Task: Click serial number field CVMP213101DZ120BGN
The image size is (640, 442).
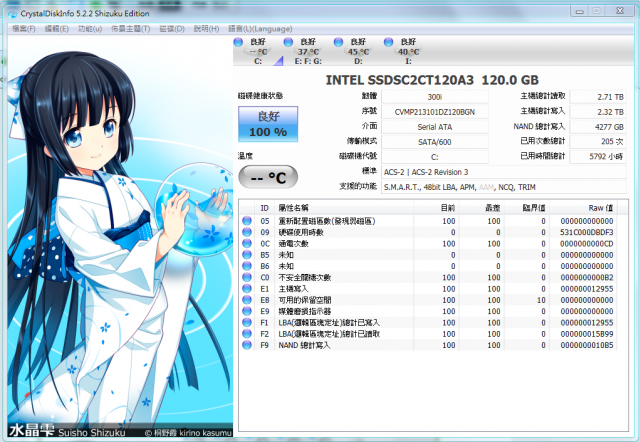Action: [x=435, y=112]
